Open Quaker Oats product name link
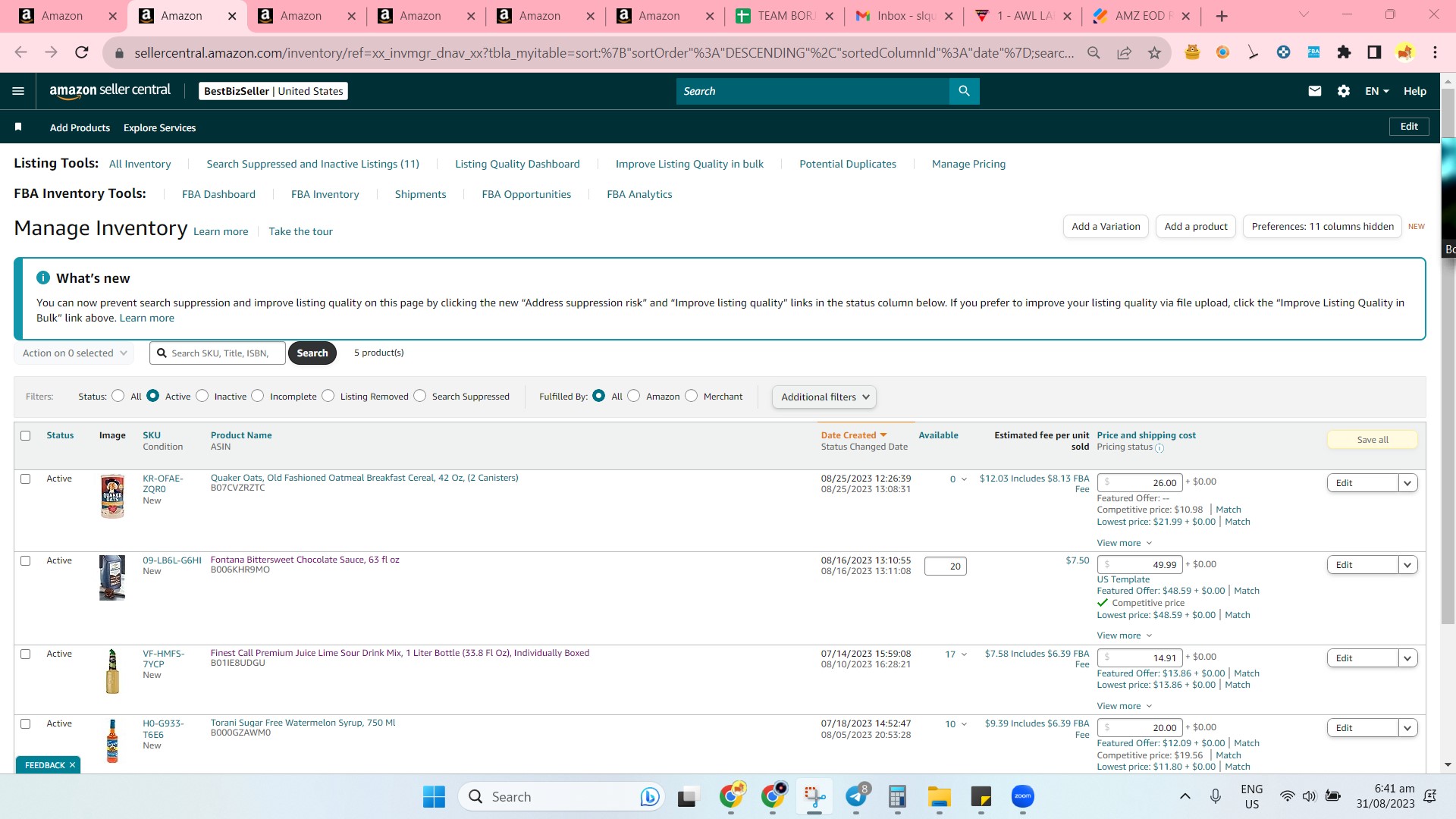 point(365,478)
